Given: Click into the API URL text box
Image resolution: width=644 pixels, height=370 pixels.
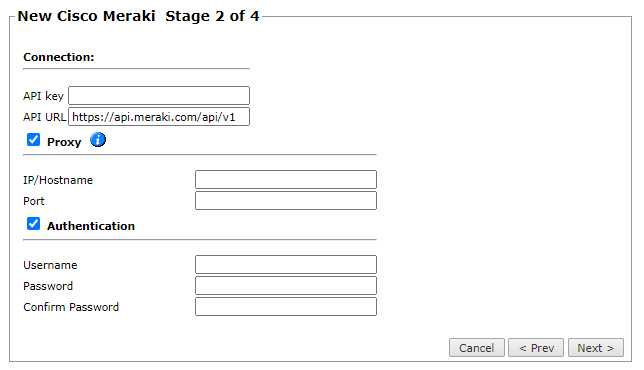Looking at the screenshot, I should click(159, 117).
